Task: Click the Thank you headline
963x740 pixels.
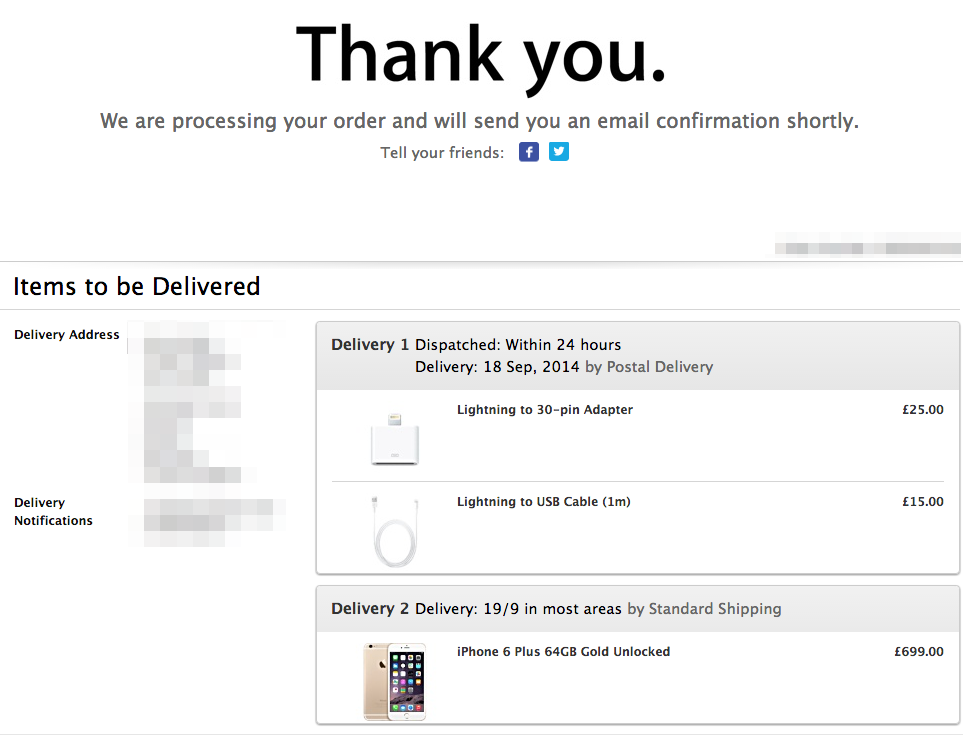Action: pos(482,56)
